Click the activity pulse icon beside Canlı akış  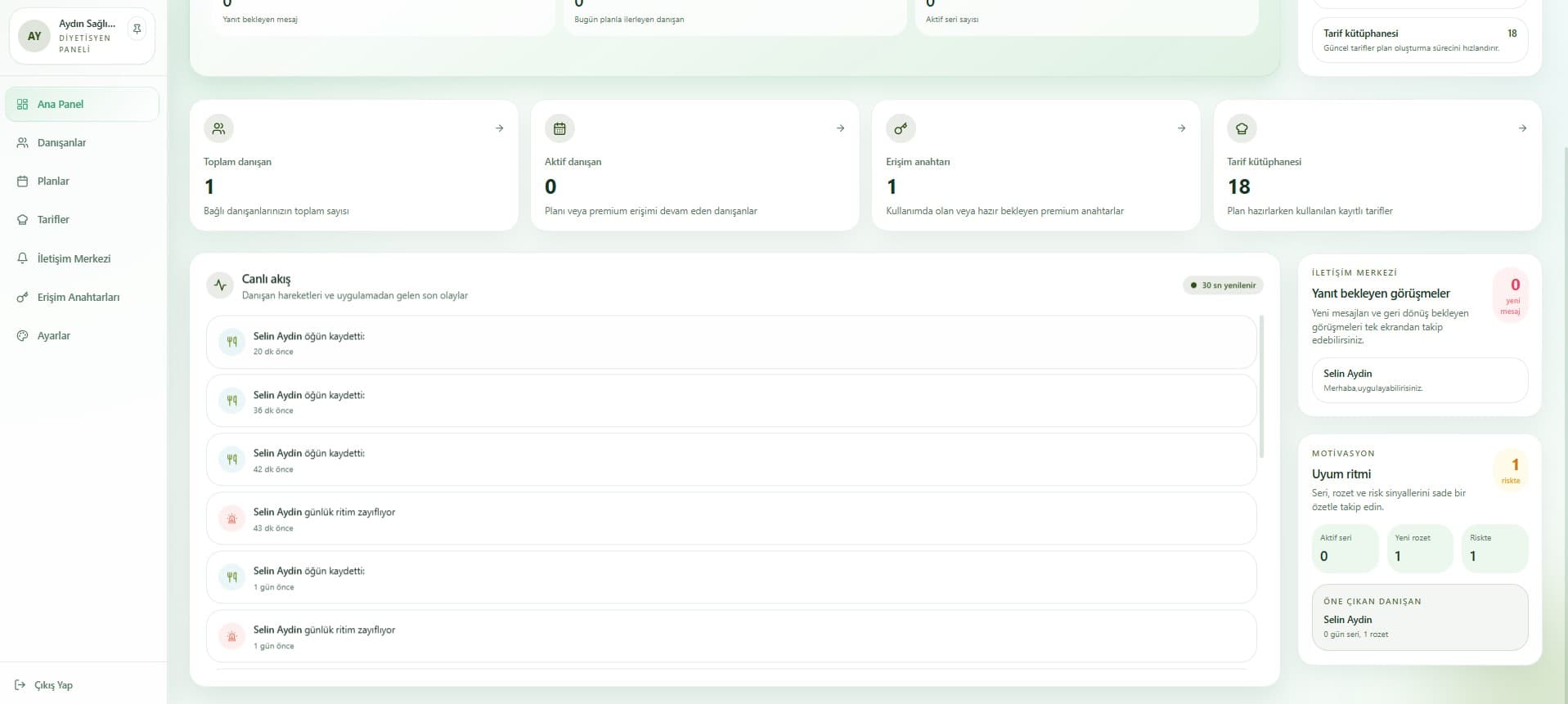coord(220,285)
